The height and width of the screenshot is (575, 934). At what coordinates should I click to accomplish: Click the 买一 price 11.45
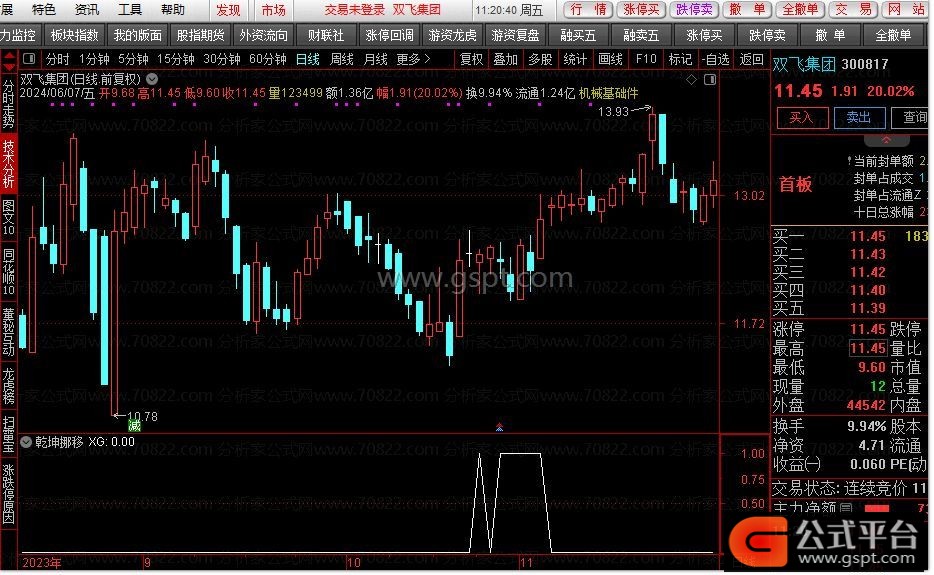[x=868, y=237]
